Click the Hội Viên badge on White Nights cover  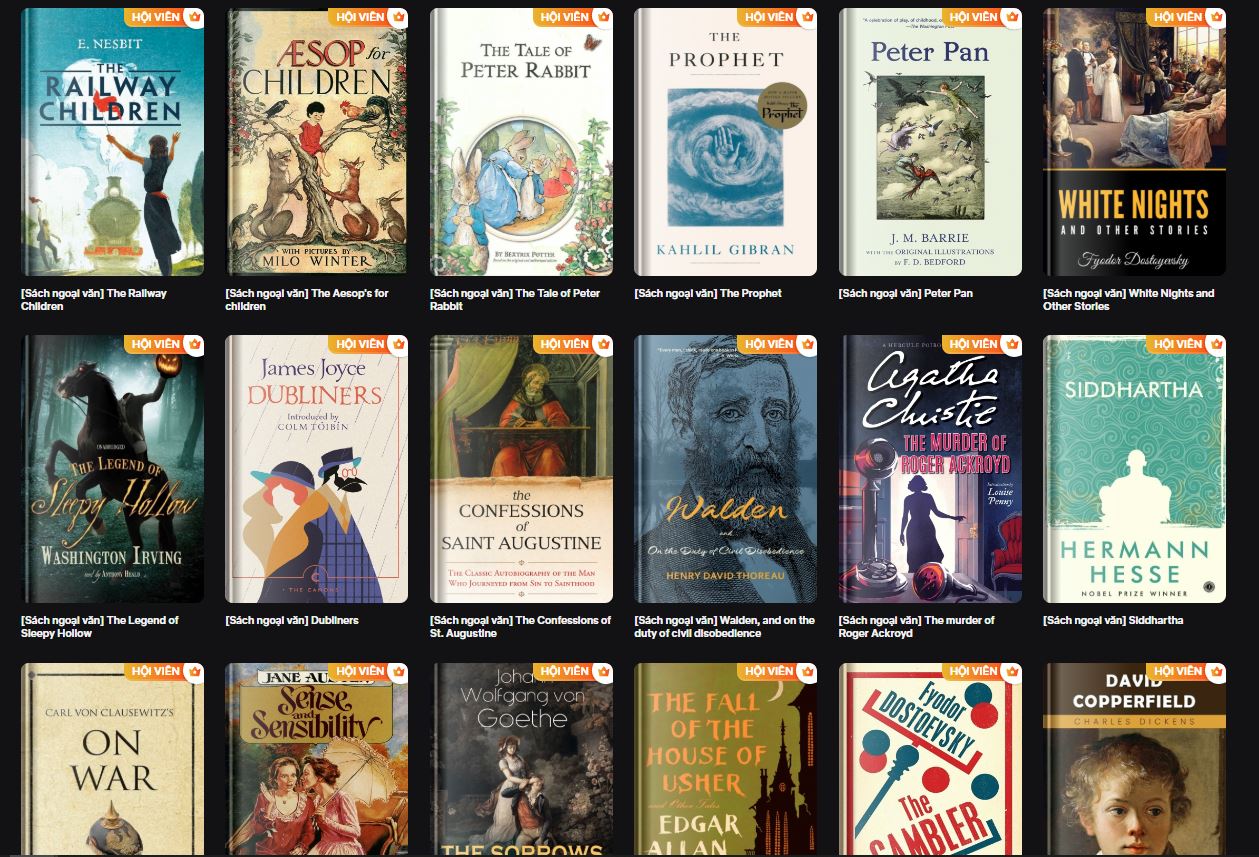point(1186,17)
